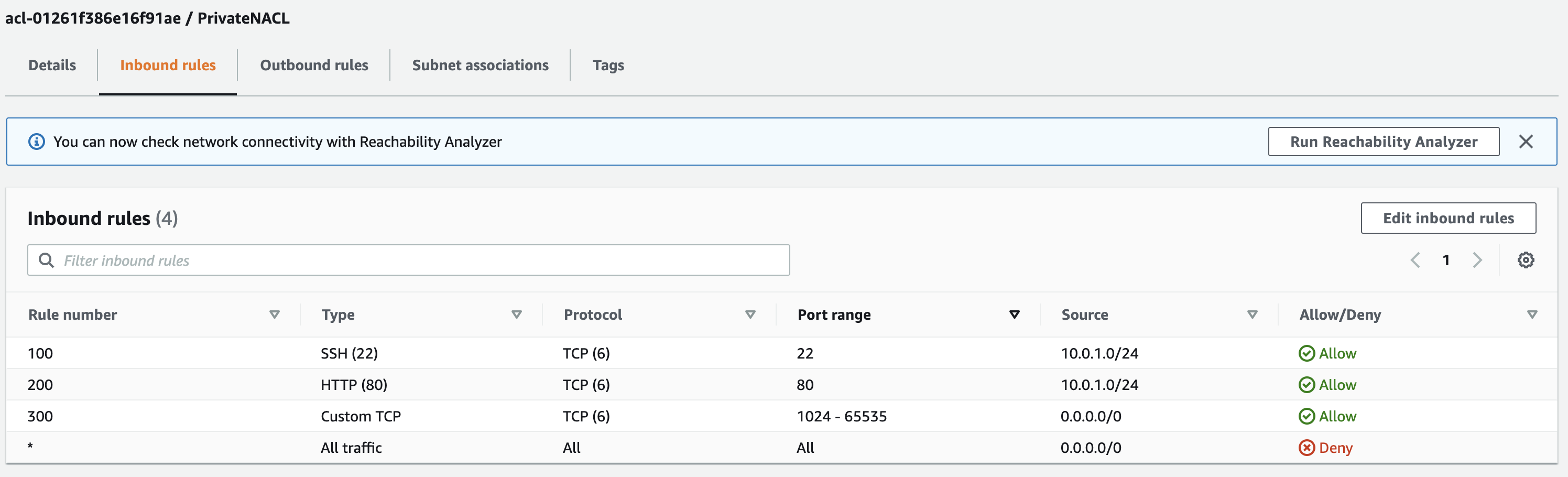Go to next page of rules
Viewport: 1568px width, 477px height.
point(1477,260)
